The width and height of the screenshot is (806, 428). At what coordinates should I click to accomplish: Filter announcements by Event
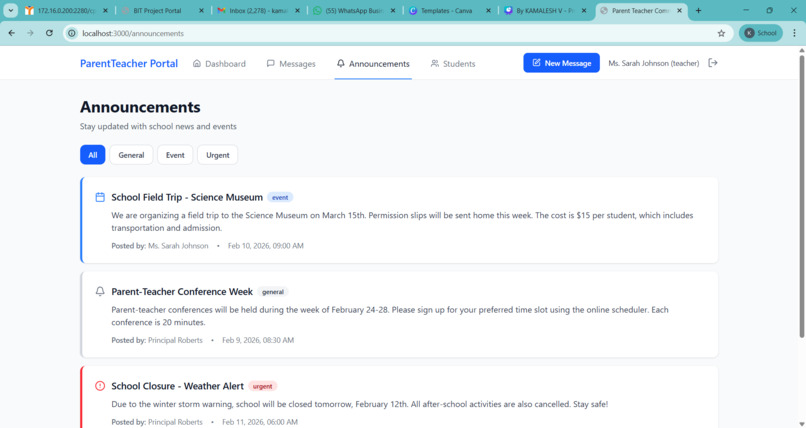175,155
